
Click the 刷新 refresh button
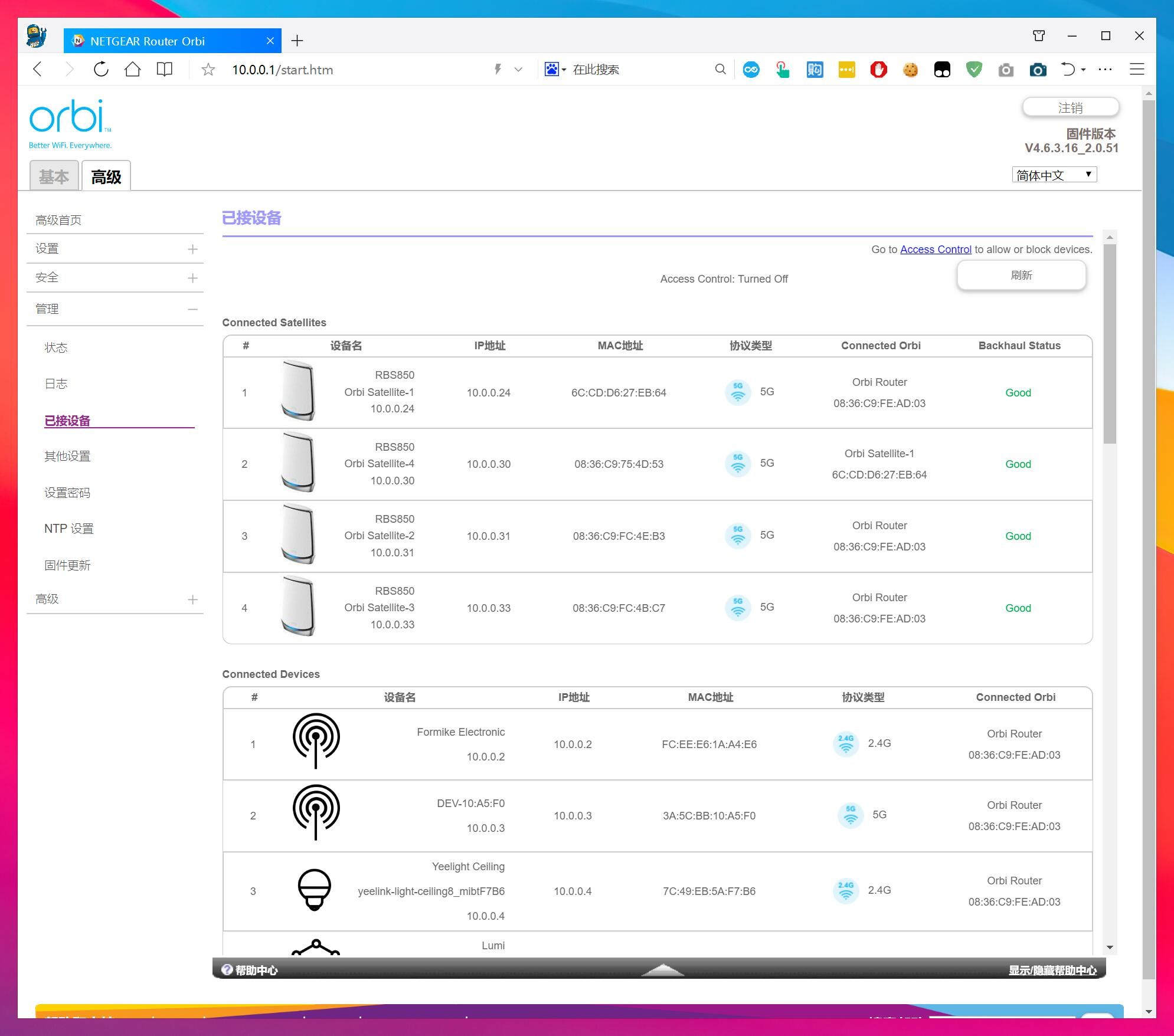click(1021, 276)
